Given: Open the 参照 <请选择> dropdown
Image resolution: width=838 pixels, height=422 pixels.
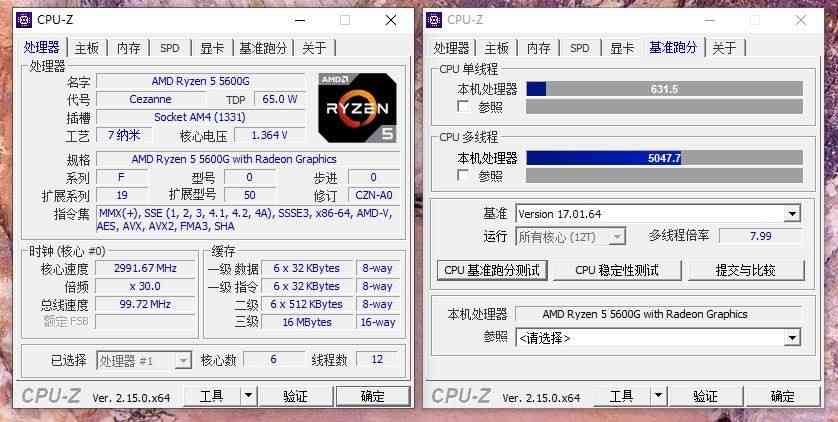Looking at the screenshot, I should 658,338.
